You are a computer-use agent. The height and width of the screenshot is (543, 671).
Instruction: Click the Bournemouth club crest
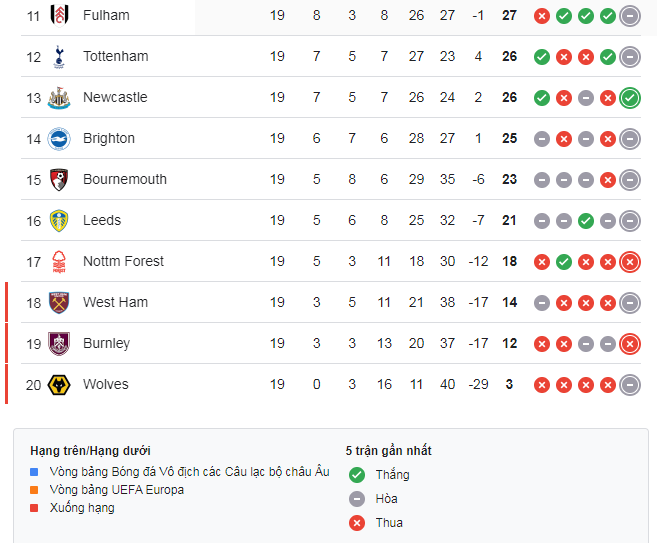pyautogui.click(x=58, y=179)
